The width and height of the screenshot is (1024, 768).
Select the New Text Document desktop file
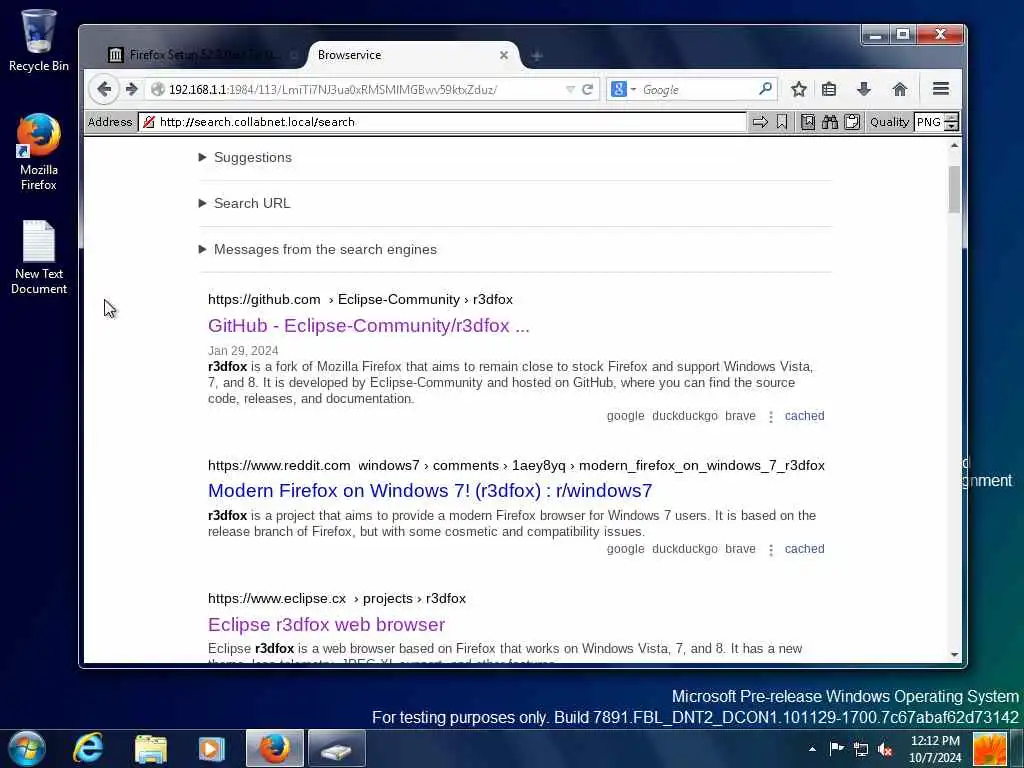[x=39, y=257]
